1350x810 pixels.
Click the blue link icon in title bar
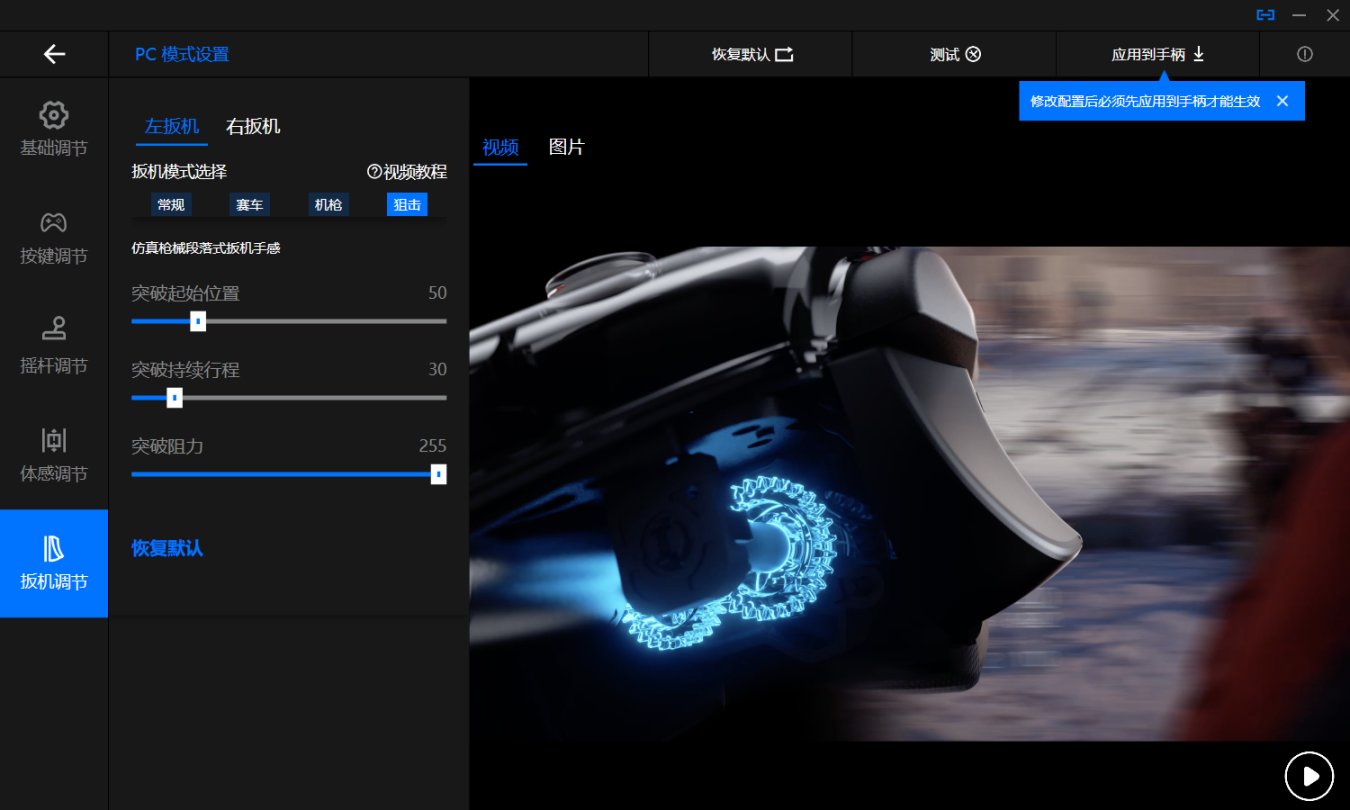click(1265, 15)
